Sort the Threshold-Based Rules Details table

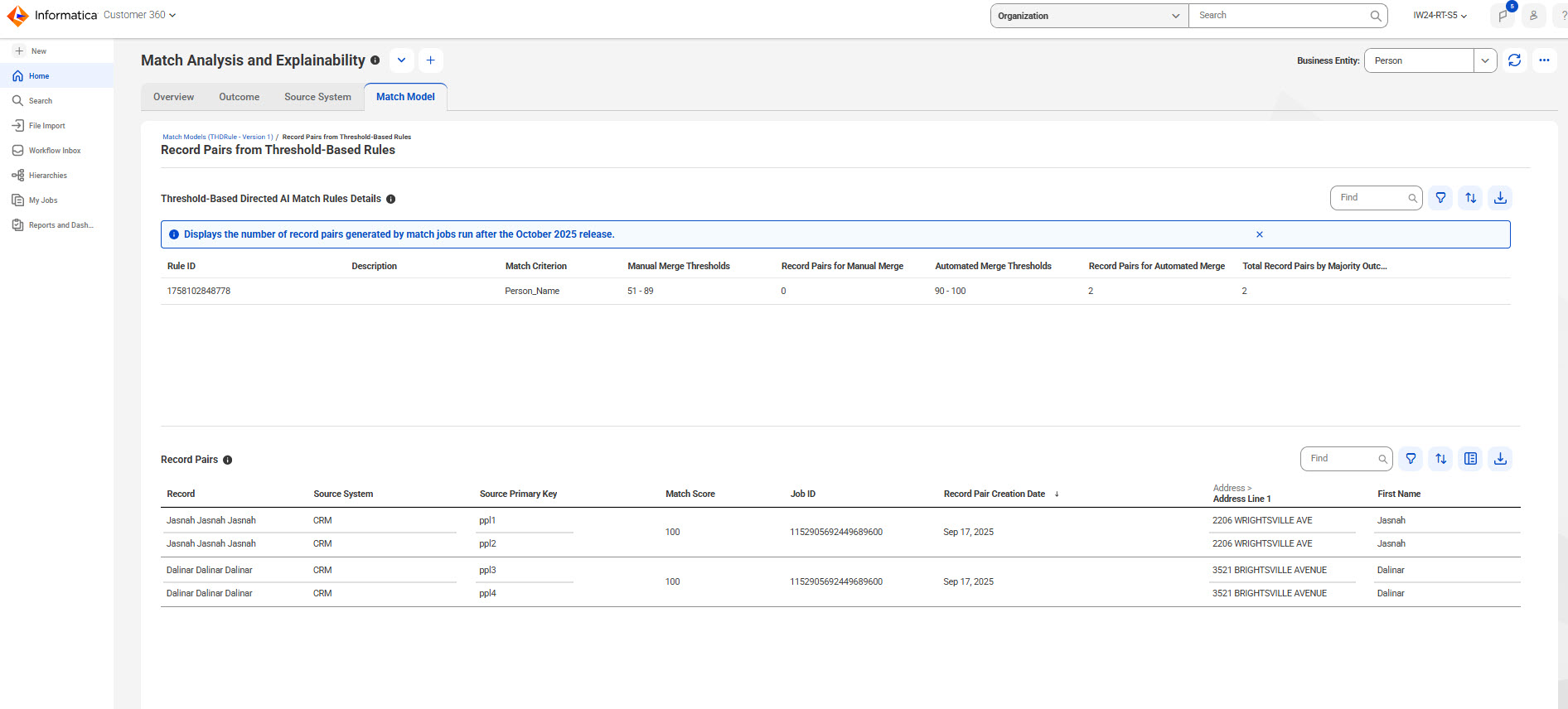pos(1470,198)
